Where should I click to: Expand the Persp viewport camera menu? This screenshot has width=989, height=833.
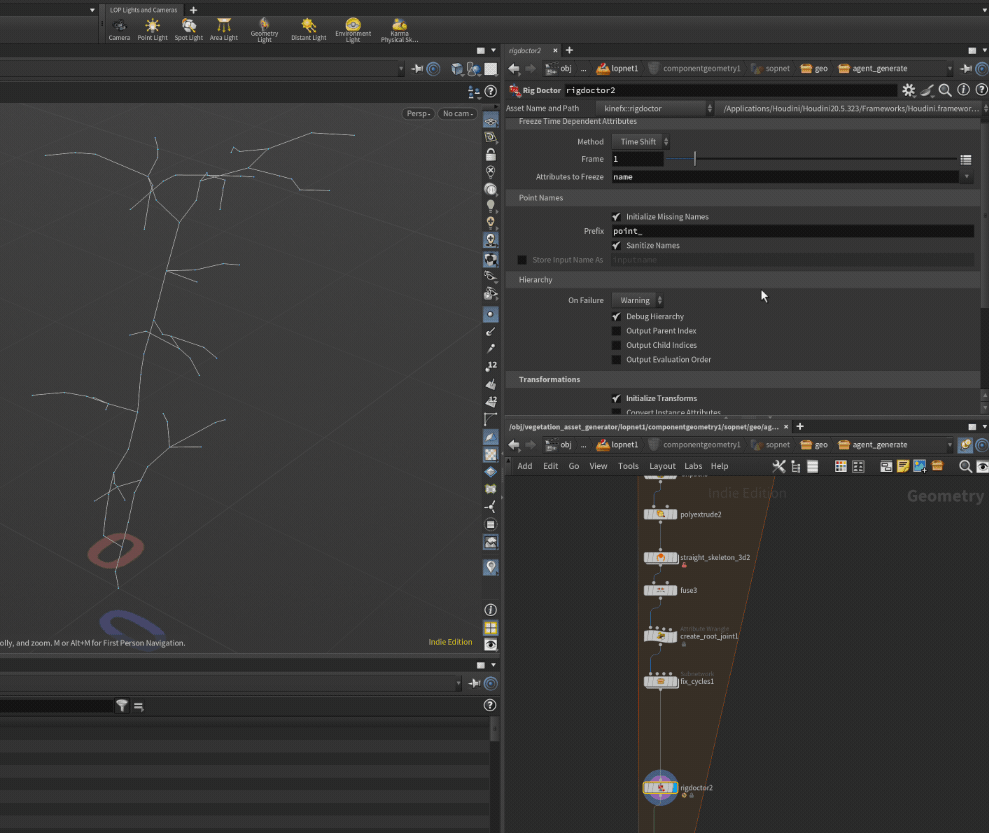click(x=419, y=113)
